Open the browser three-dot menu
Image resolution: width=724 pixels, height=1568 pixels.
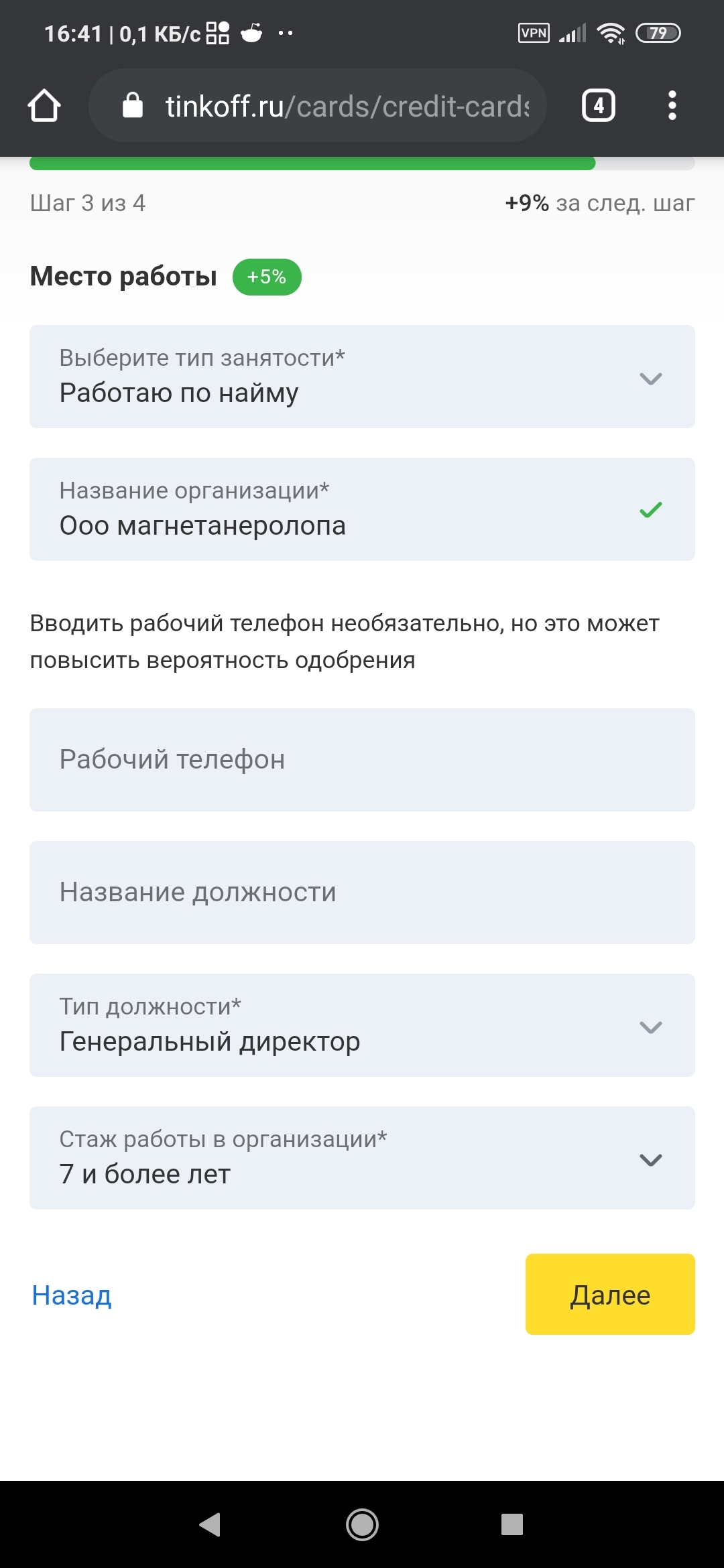click(672, 106)
